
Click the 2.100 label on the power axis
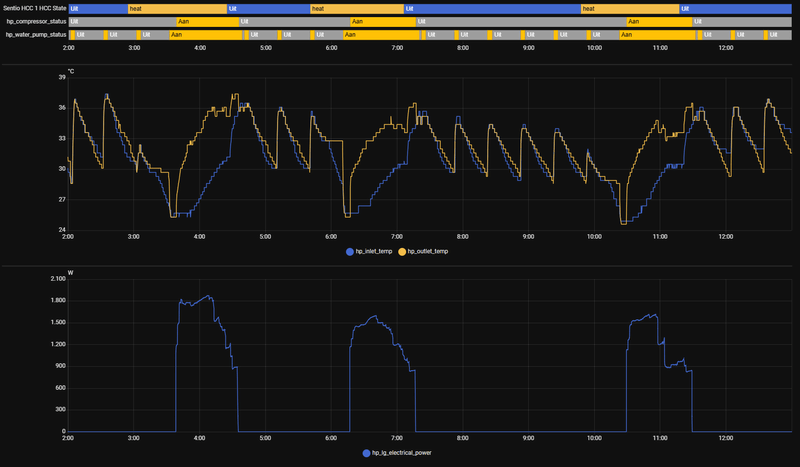tap(58, 279)
